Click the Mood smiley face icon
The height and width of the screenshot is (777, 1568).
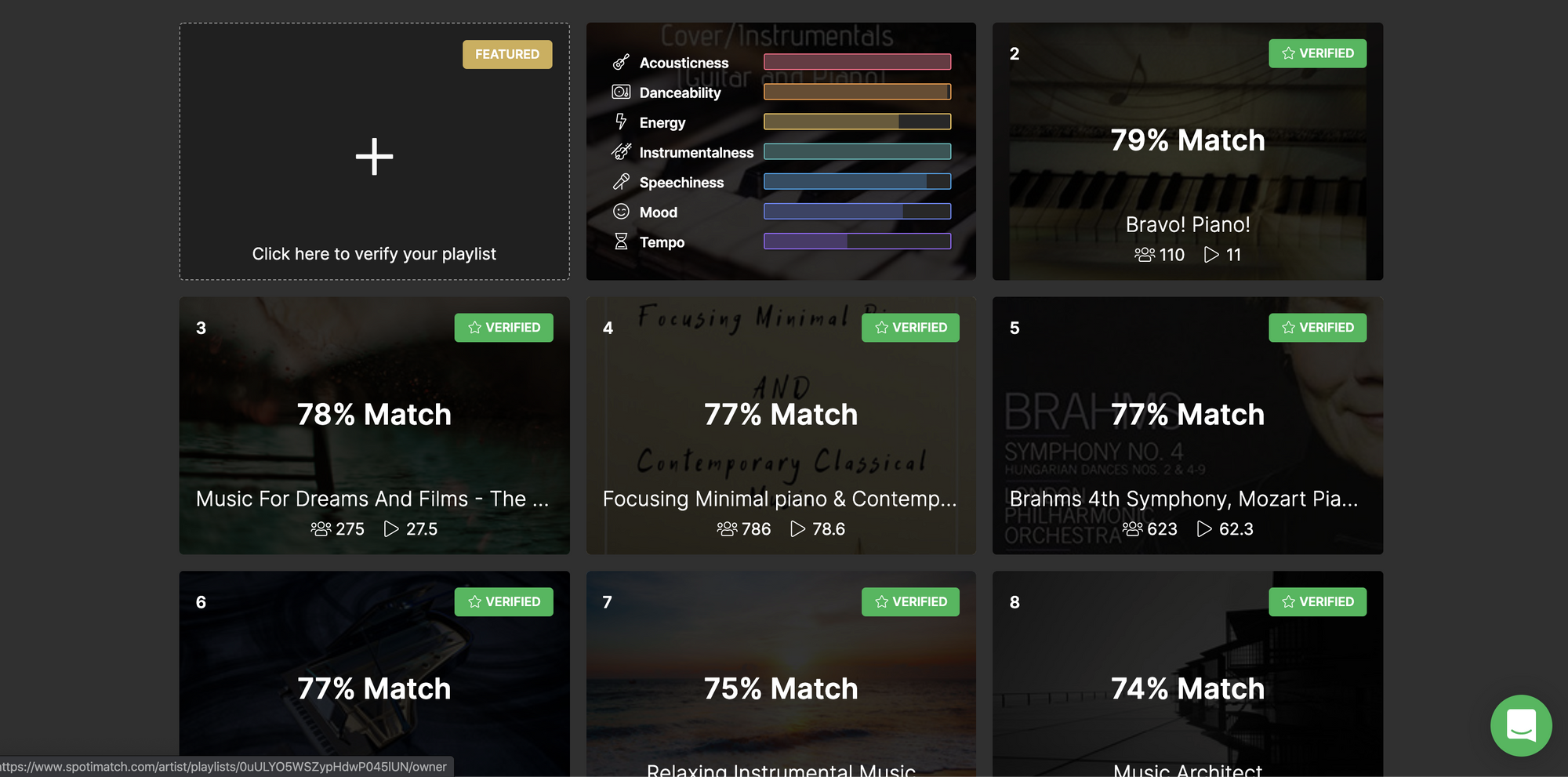[621, 212]
